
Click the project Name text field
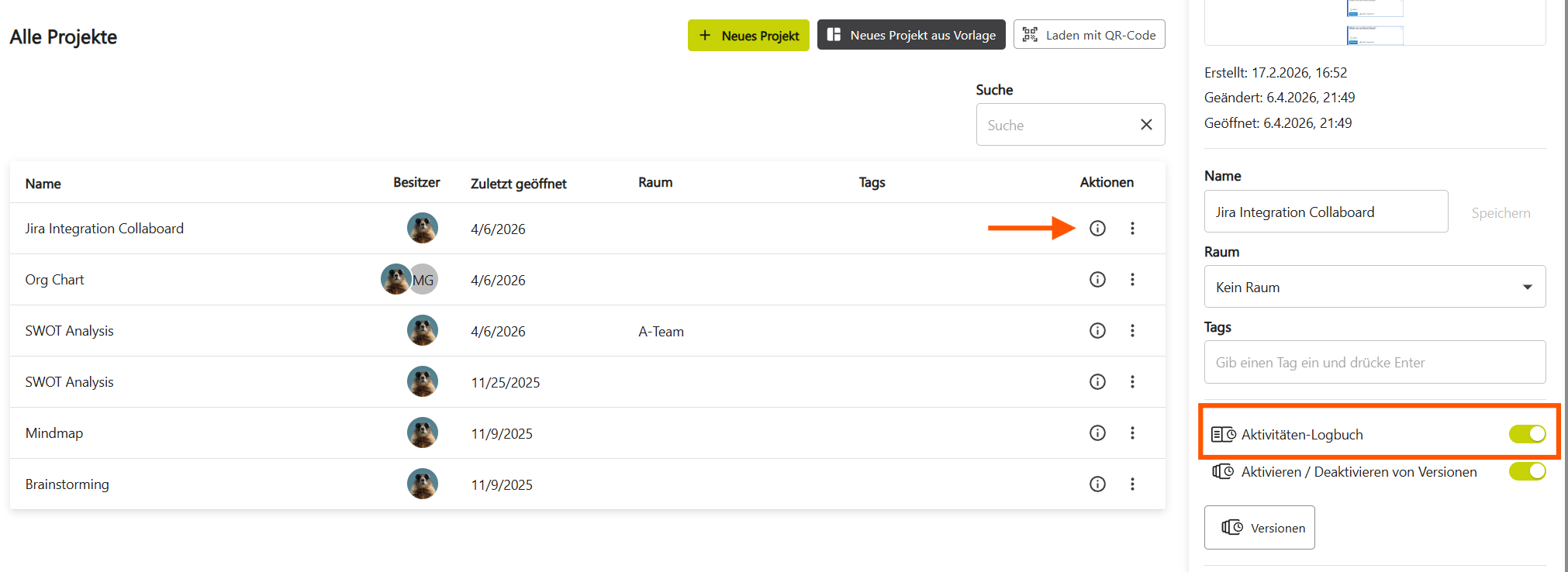tap(1325, 212)
